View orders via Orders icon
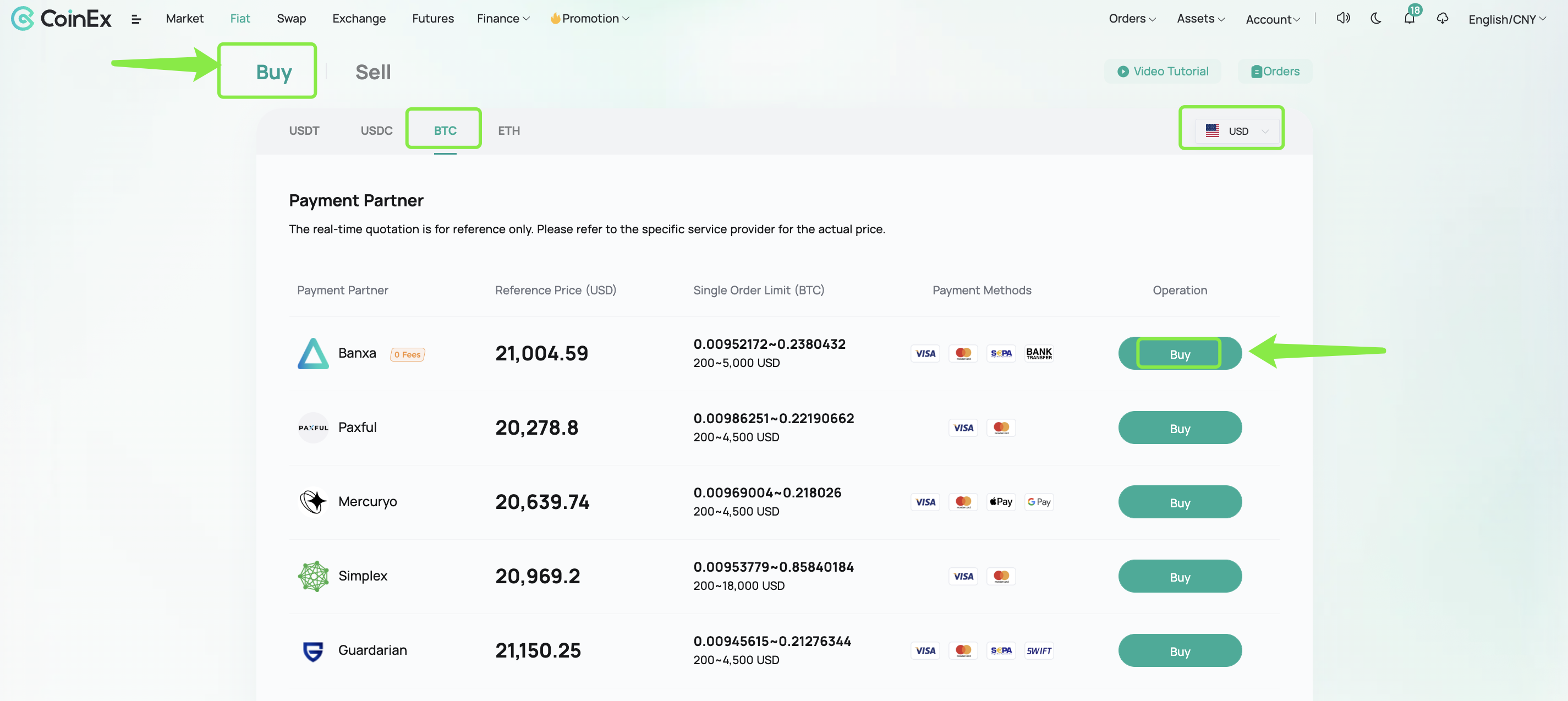The width and height of the screenshot is (1568, 701). (x=1275, y=71)
